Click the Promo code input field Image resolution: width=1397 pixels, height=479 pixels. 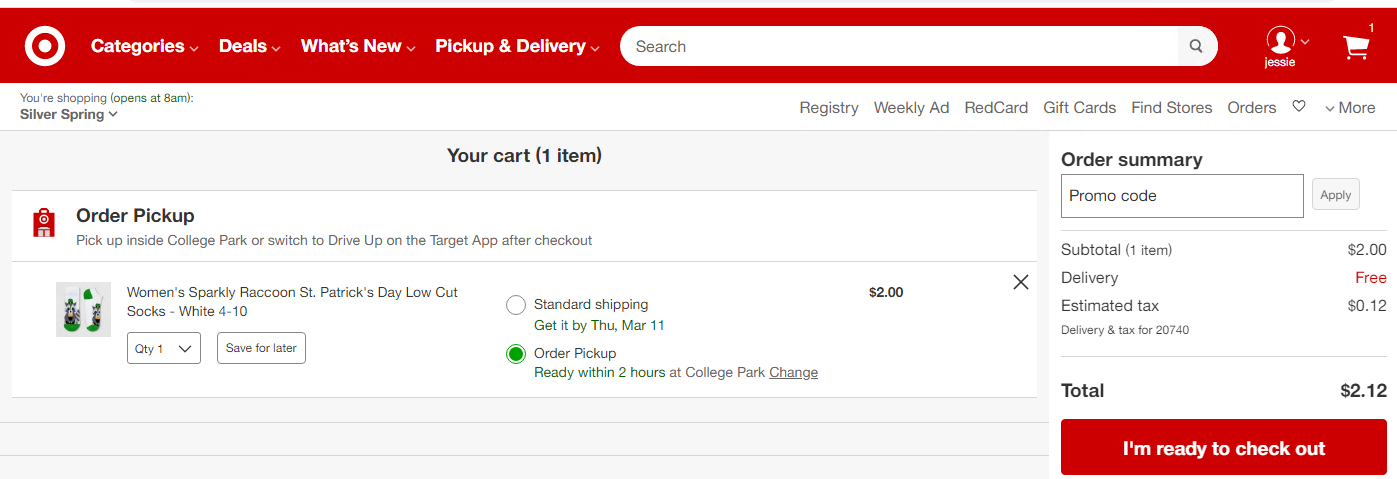point(1182,196)
